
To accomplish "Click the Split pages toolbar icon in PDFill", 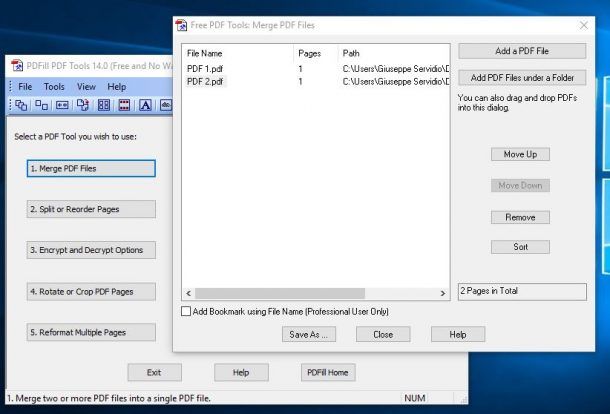I will pyautogui.click(x=42, y=105).
